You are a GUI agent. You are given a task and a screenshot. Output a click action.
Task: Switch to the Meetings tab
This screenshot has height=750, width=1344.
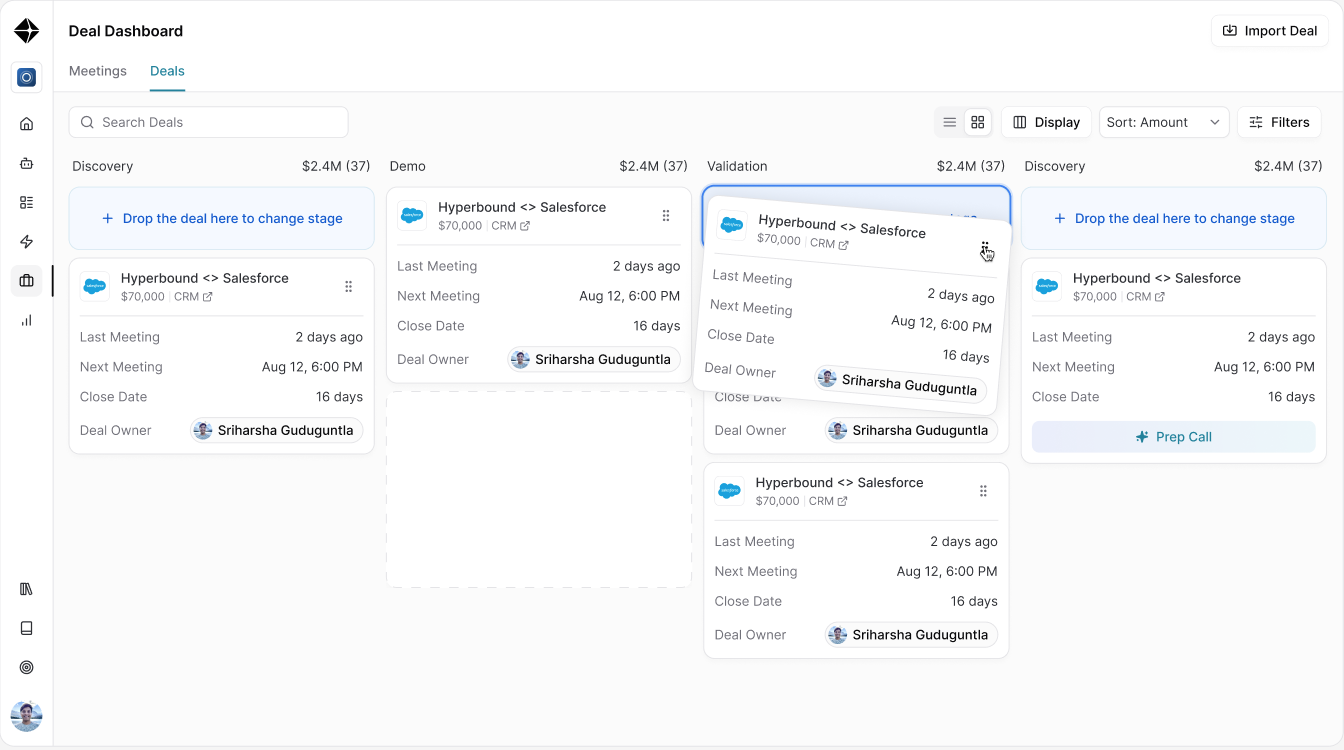(x=98, y=71)
